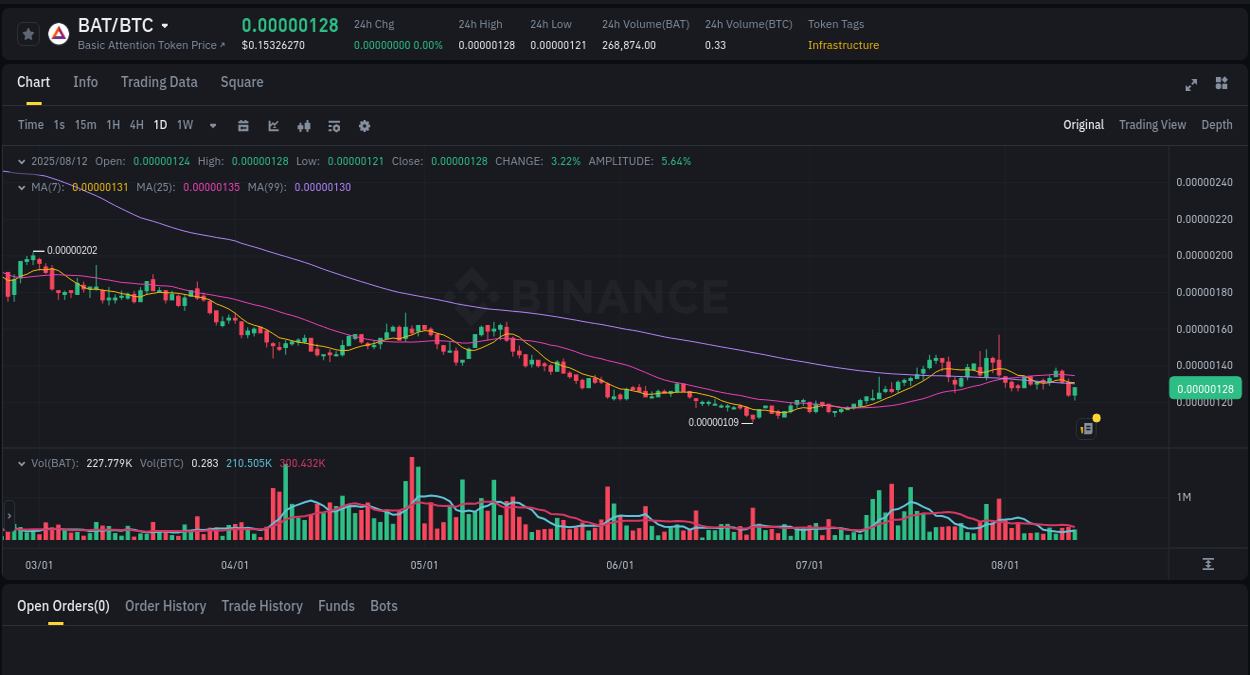1250x675 pixels.
Task: Click the 05/01 date axis label
Action: pyautogui.click(x=424, y=565)
